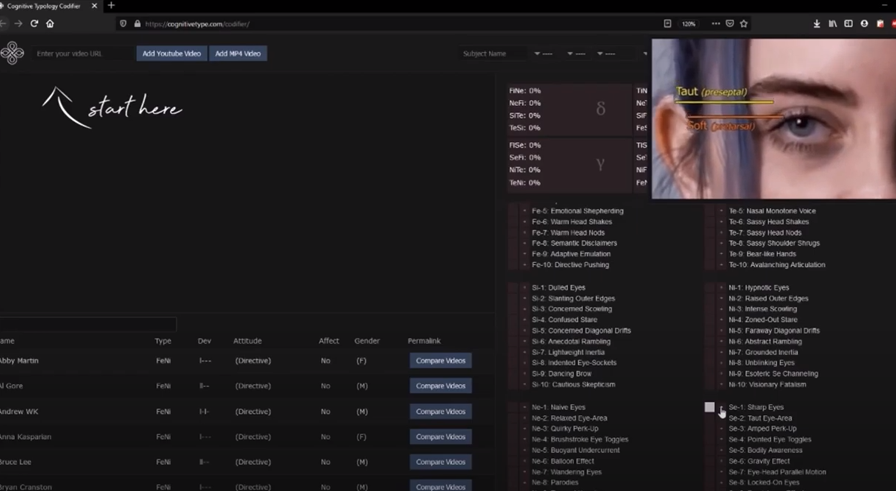Click the delta quadrant symbol

click(x=601, y=109)
